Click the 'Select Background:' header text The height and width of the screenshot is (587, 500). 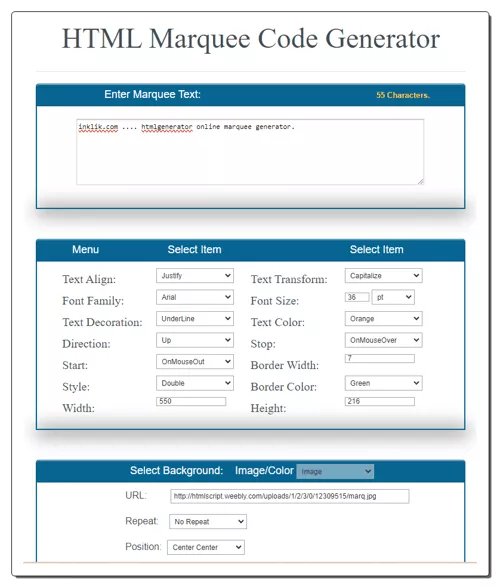click(x=177, y=471)
